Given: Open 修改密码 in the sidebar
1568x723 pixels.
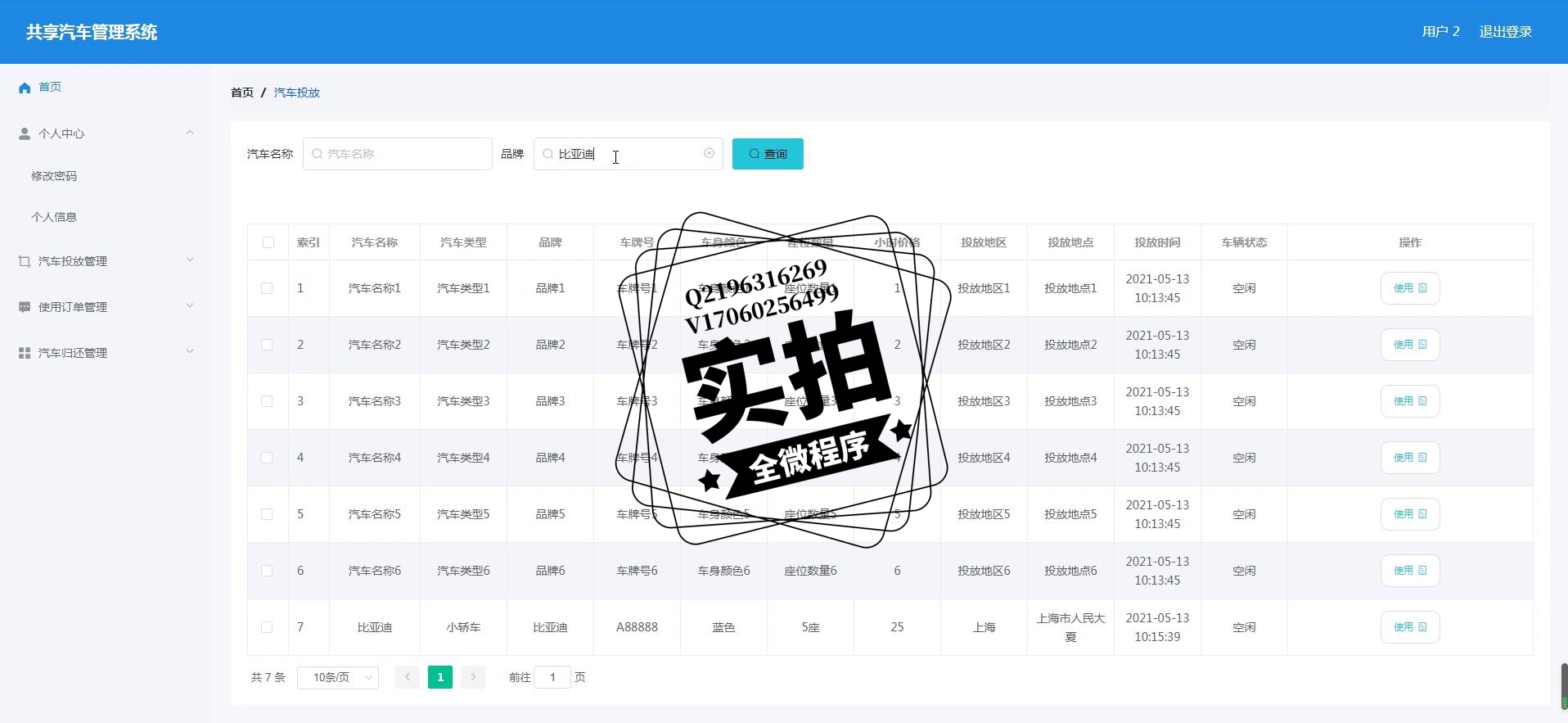Looking at the screenshot, I should point(54,176).
